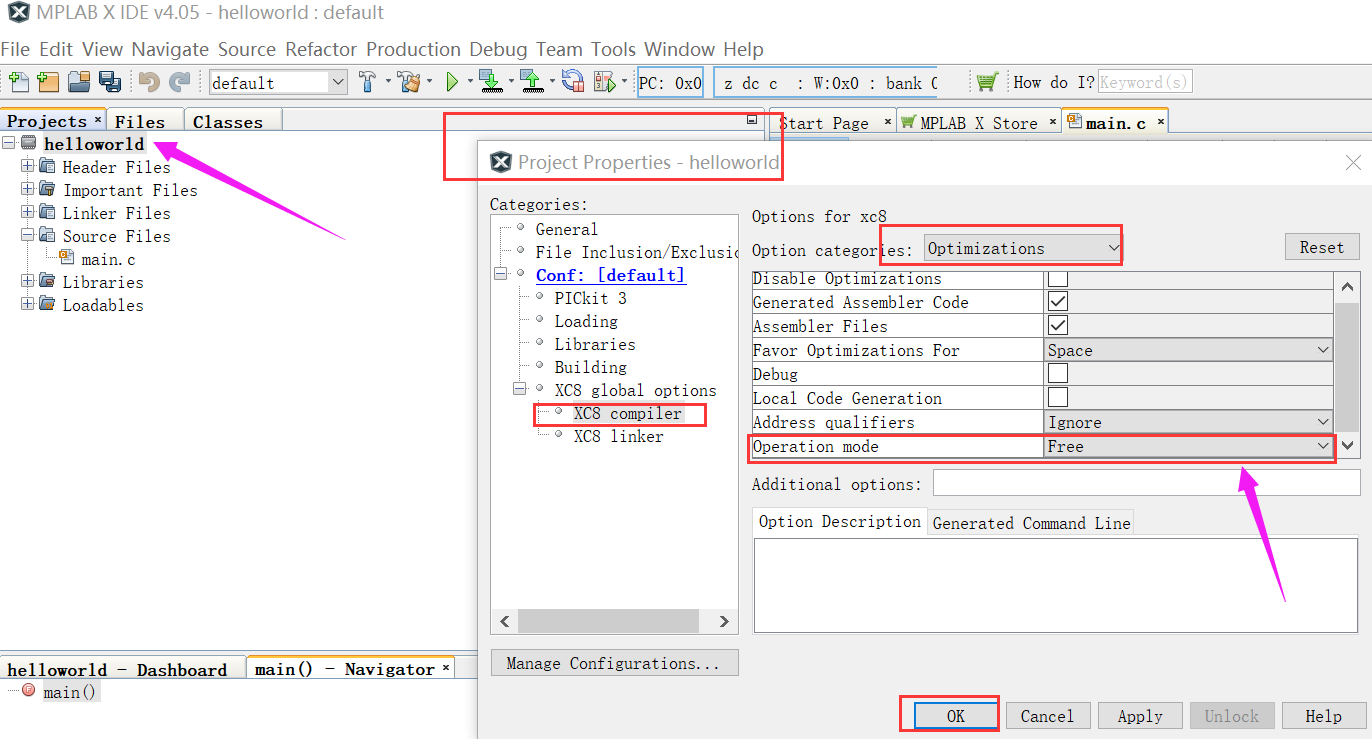The image size is (1372, 739).
Task: Click the Cancel button
Action: 1047,716
